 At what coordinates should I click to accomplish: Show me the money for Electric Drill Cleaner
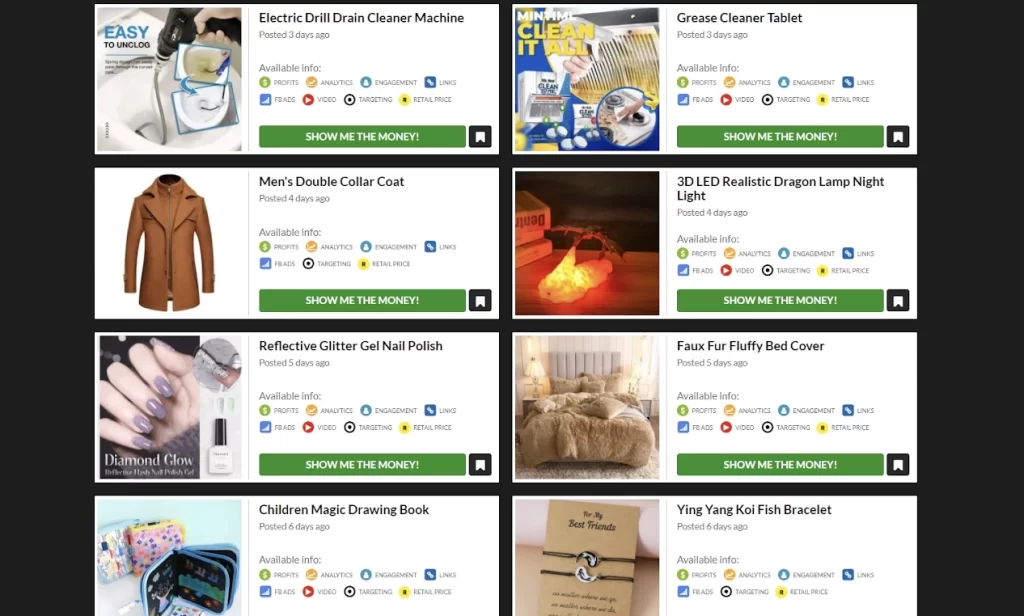tap(362, 137)
